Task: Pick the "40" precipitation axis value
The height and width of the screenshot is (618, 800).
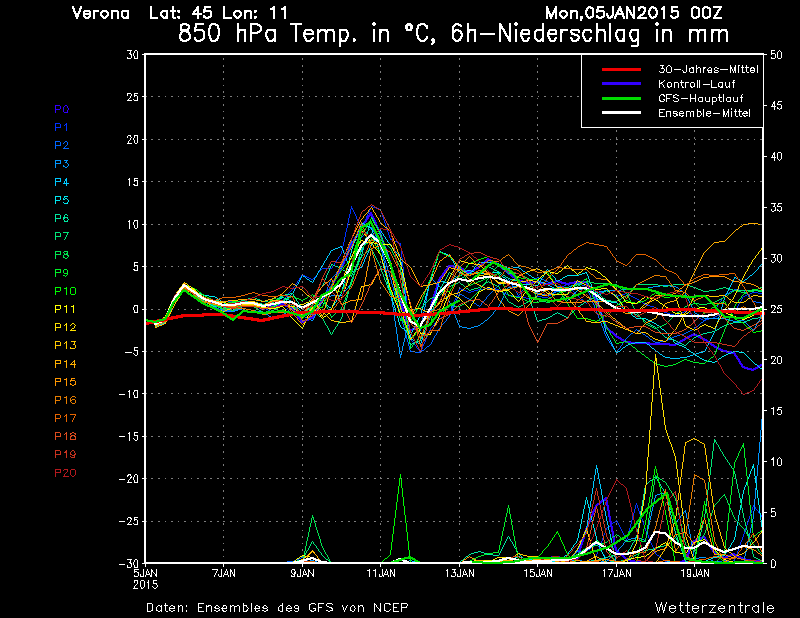Action: 776,157
